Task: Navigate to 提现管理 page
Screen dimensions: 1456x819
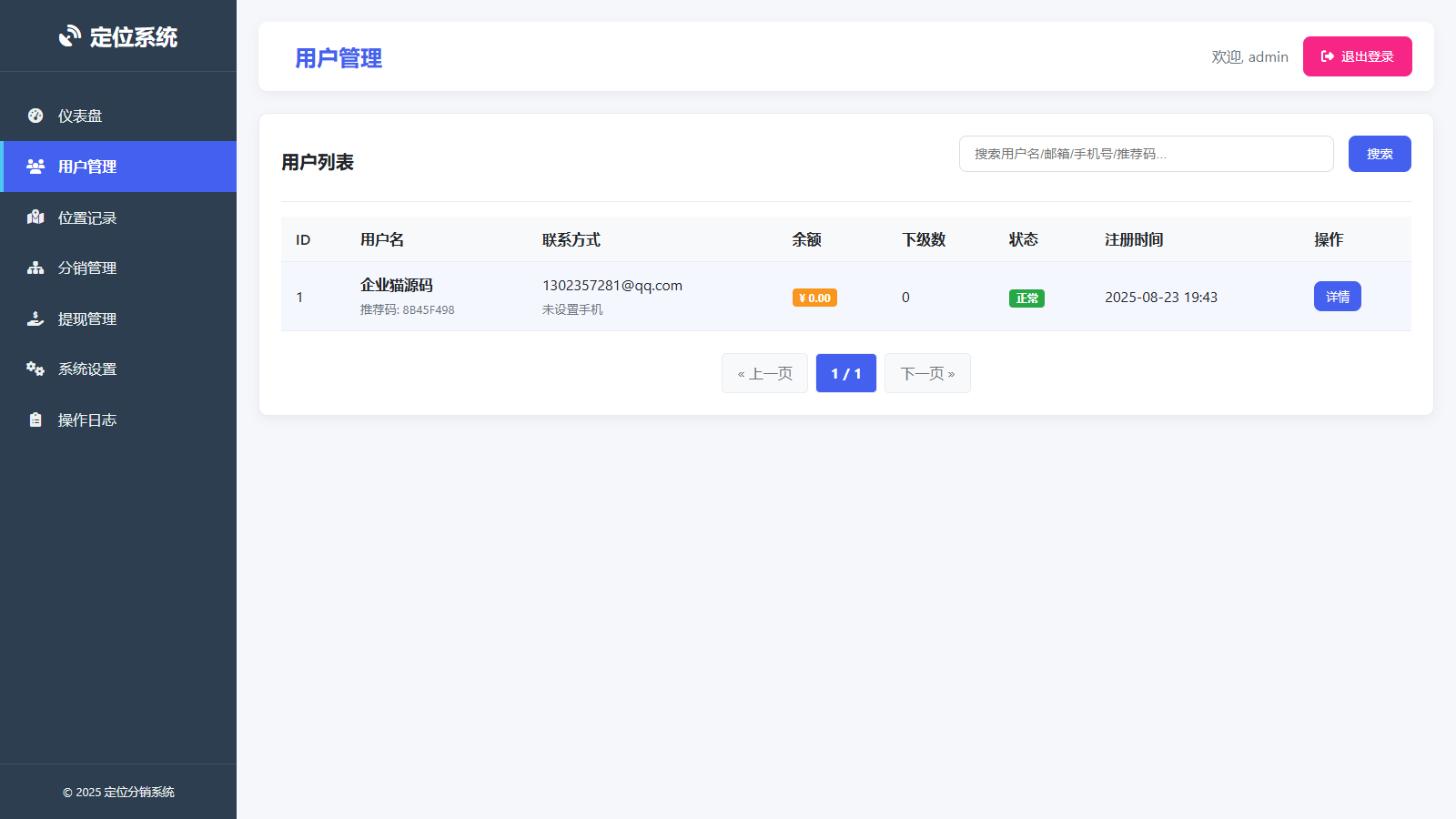Action: (x=87, y=318)
